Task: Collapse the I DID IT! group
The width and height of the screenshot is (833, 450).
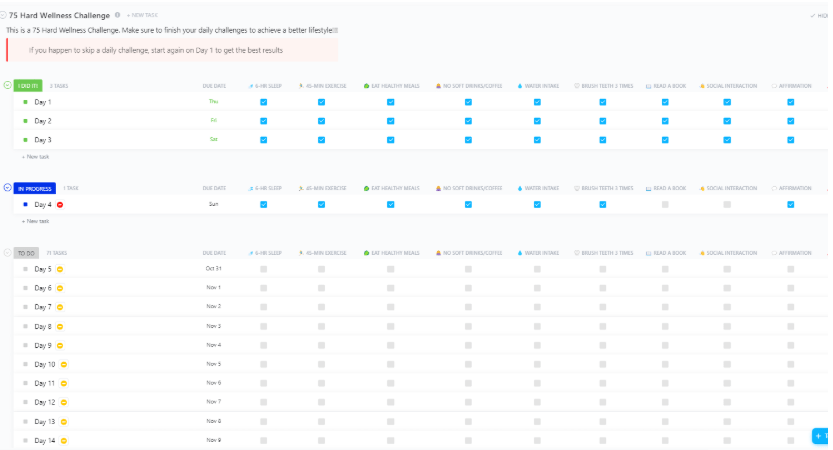Action: [8, 85]
